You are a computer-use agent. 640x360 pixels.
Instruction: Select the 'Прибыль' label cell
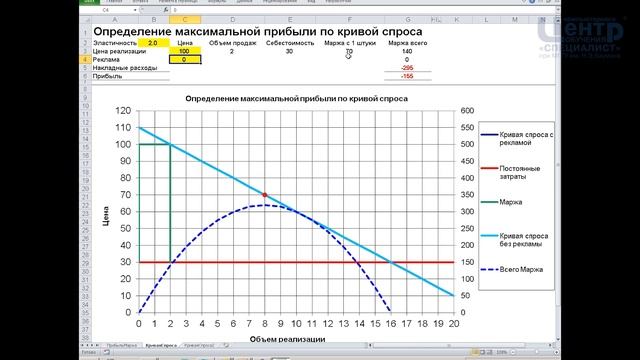pyautogui.click(x=107, y=76)
